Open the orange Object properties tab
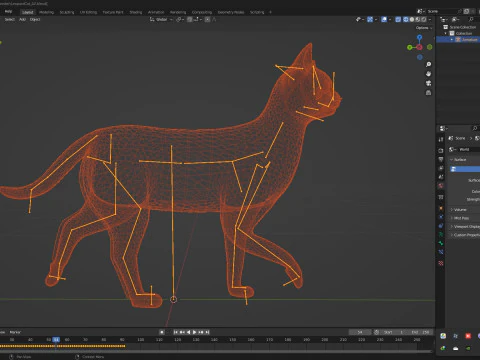Screen dimensions: 480x360 pos(441,208)
